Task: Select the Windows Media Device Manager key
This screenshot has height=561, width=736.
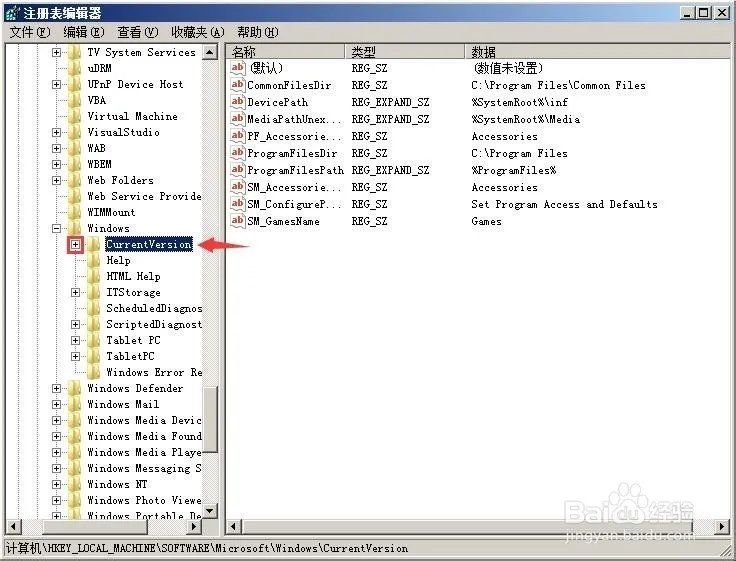Action: click(x=145, y=421)
